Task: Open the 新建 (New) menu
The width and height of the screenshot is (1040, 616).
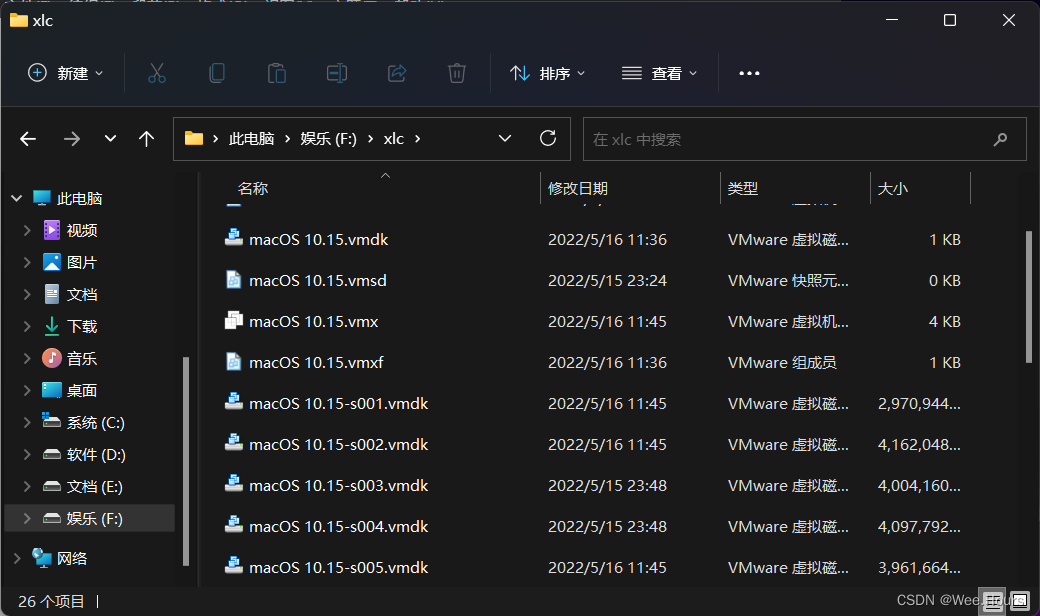Action: (66, 73)
